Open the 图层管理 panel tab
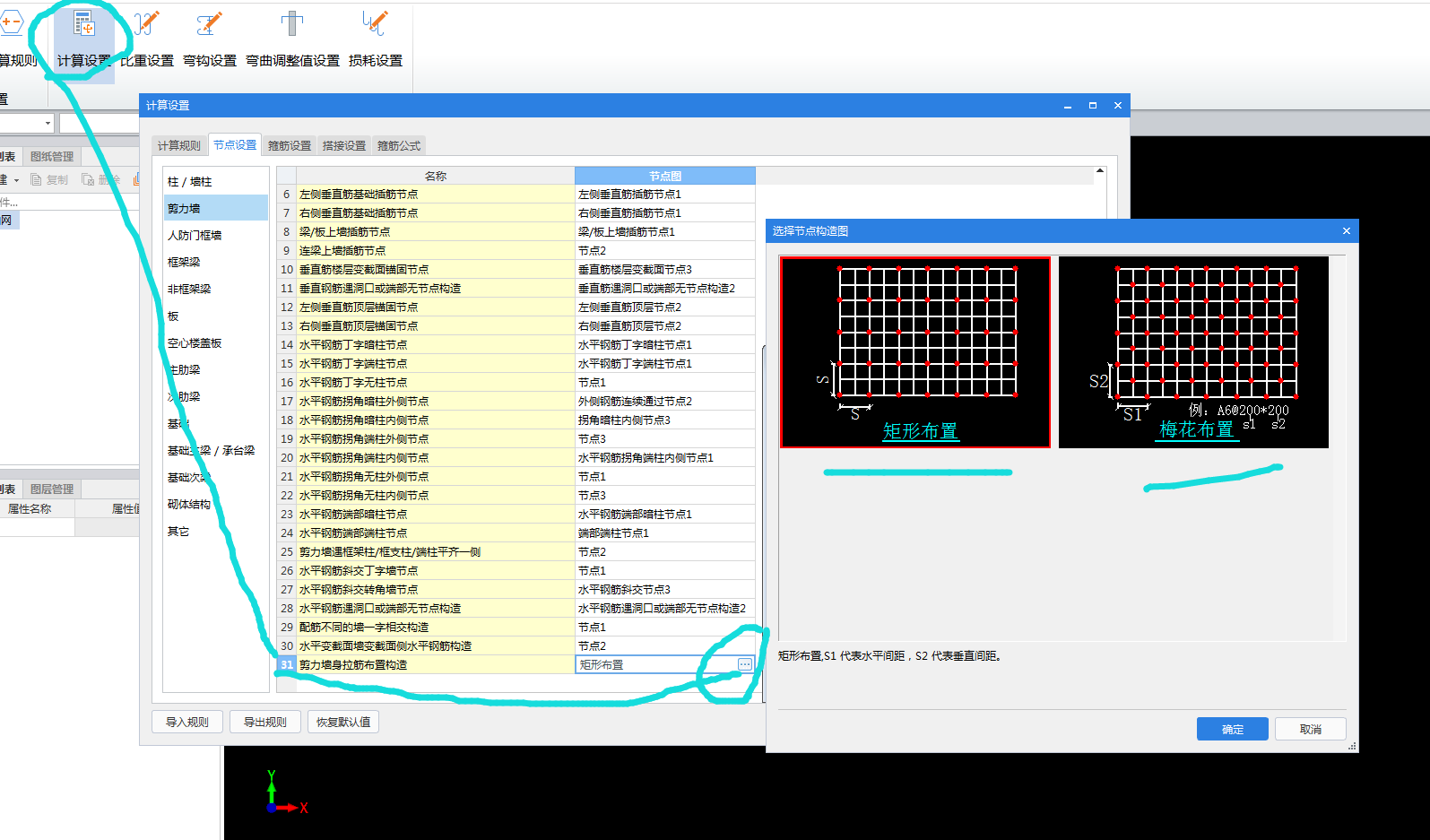 52,489
